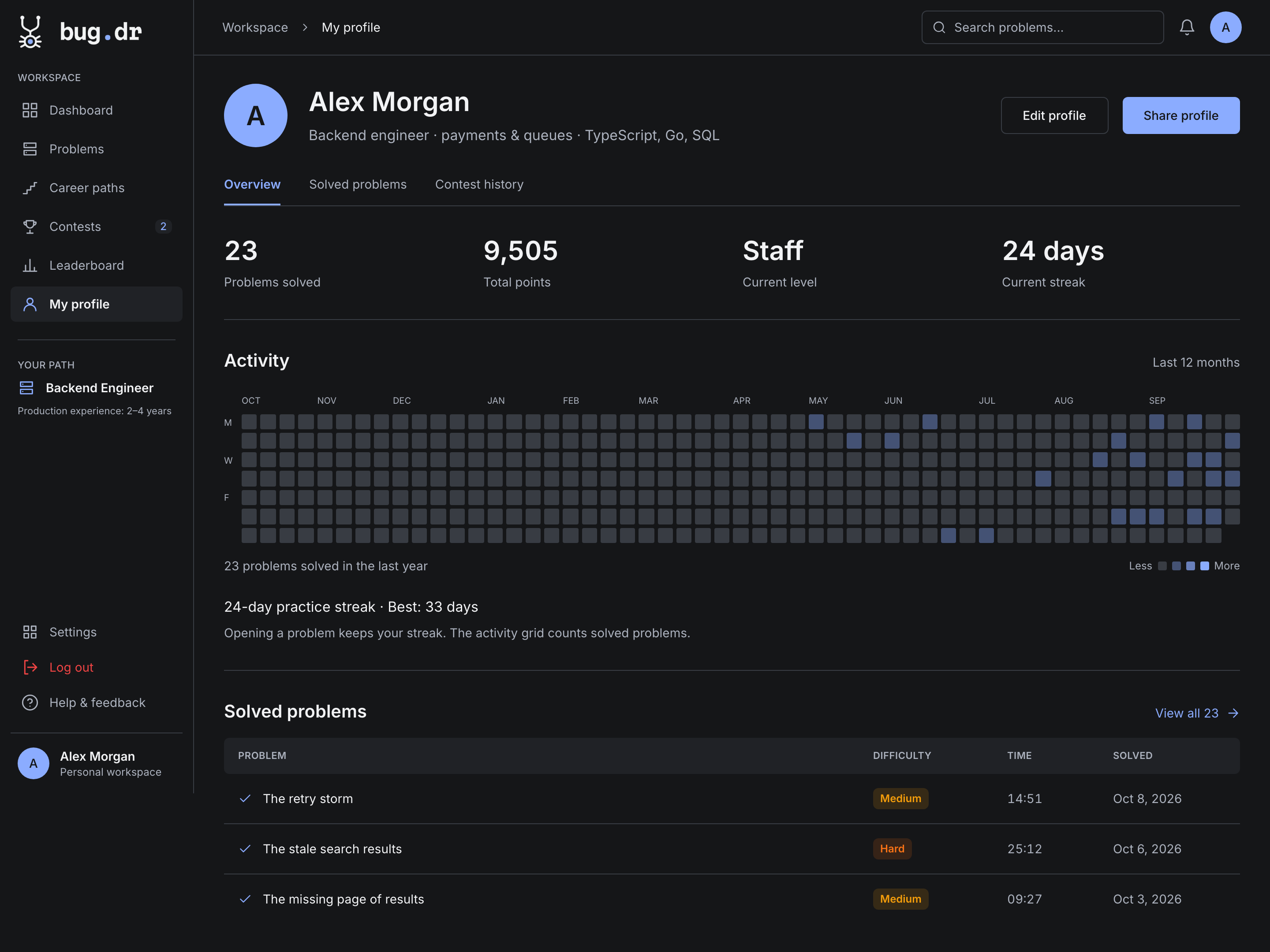This screenshot has height=952, width=1270.
Task: Click the solved date Oct 8, 2026
Action: click(x=1147, y=799)
